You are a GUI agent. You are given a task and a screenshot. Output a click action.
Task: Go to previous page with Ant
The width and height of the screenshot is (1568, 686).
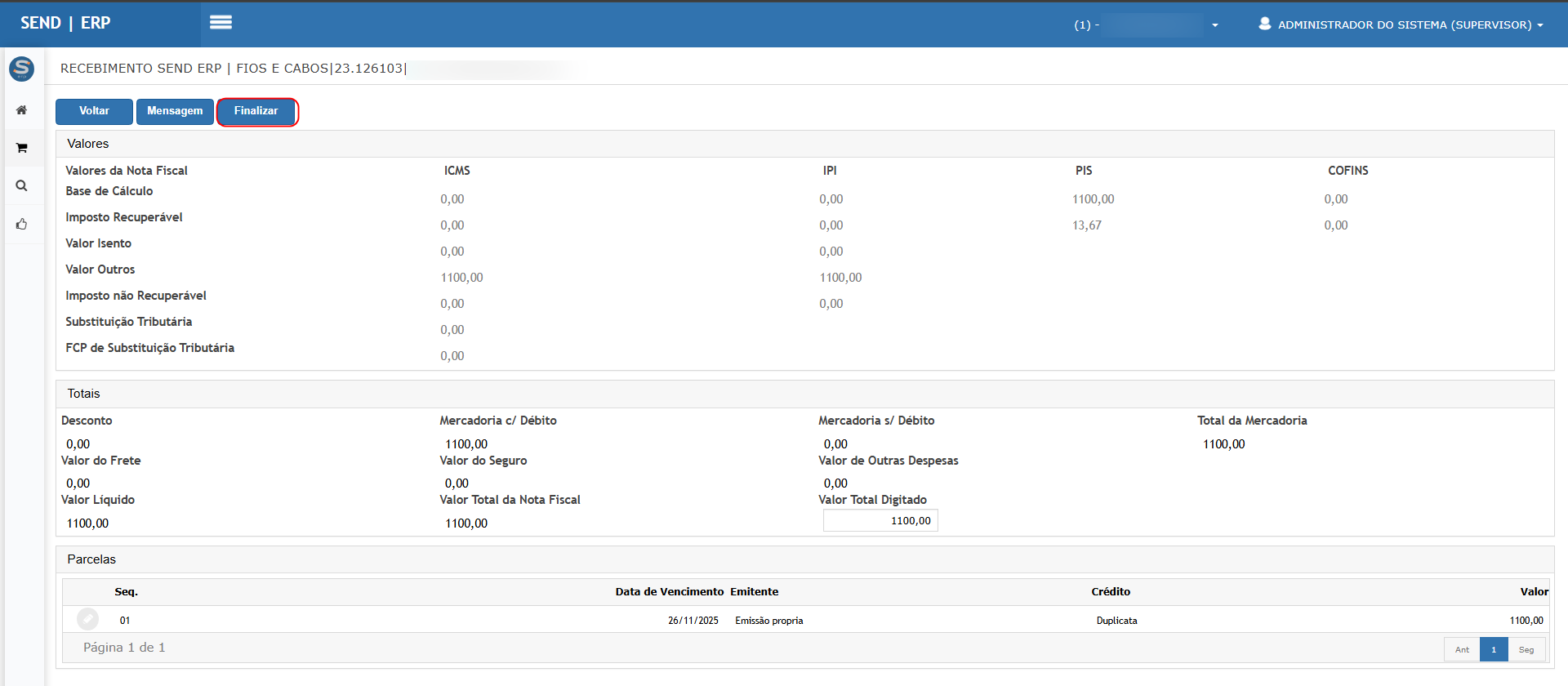click(x=1461, y=650)
